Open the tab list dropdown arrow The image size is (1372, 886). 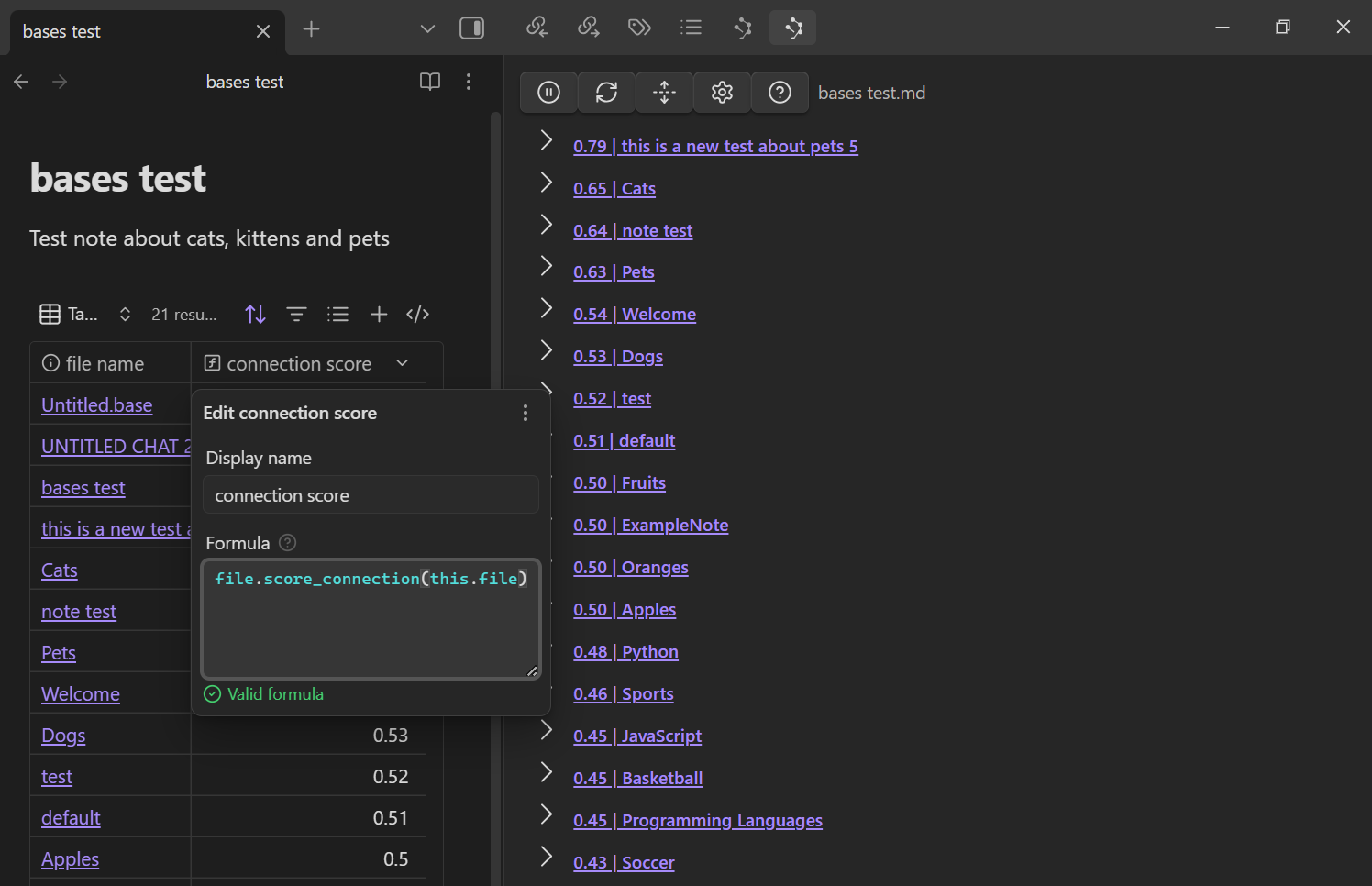point(427,28)
